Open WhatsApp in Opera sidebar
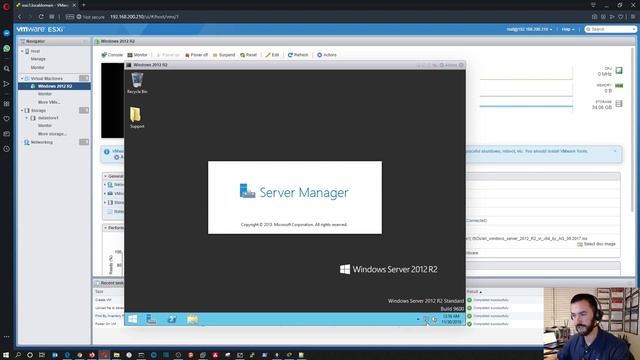Image resolution: width=640 pixels, height=360 pixels. (7, 49)
